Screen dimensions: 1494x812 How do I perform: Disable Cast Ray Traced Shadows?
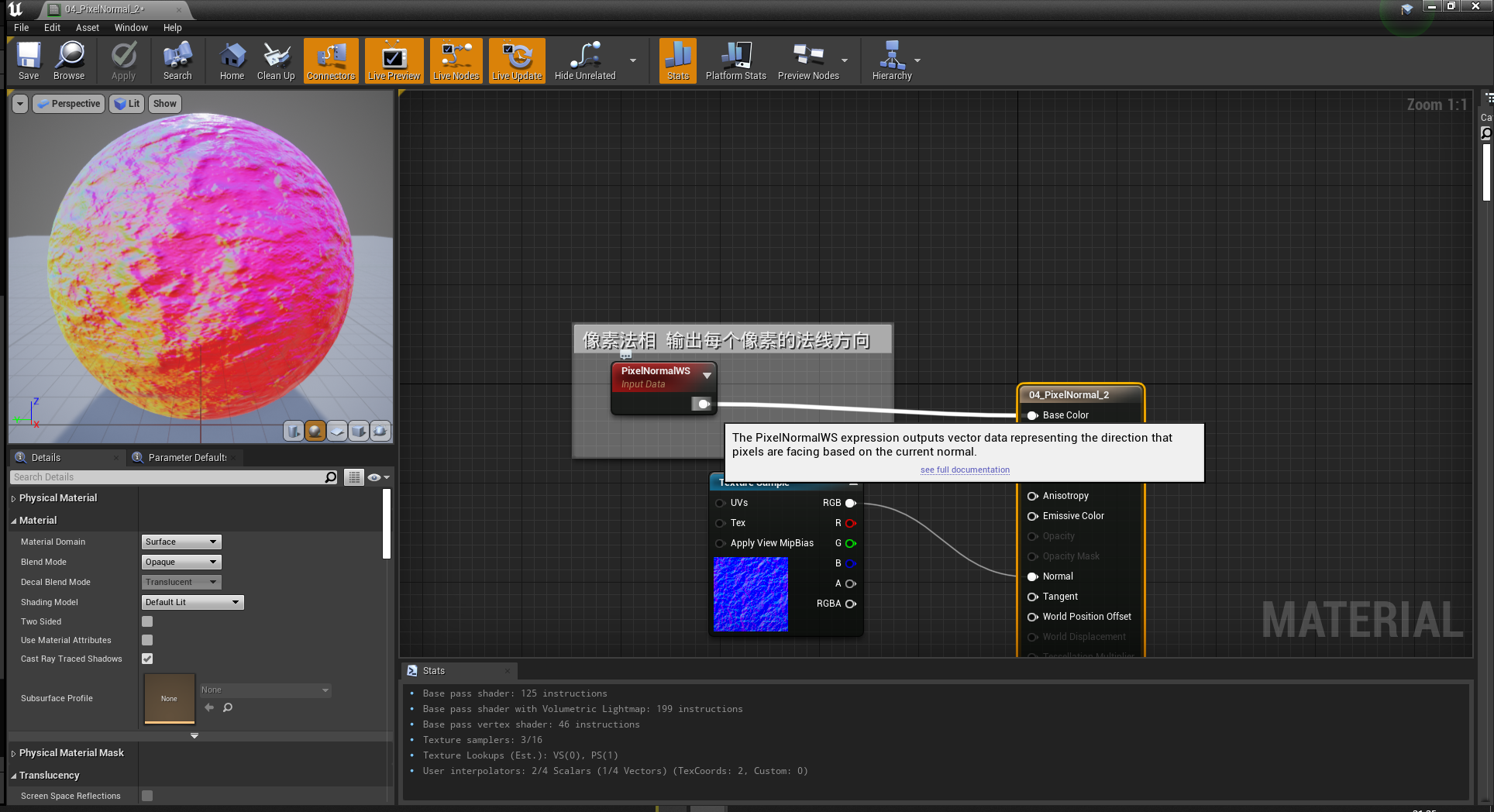coord(146,659)
